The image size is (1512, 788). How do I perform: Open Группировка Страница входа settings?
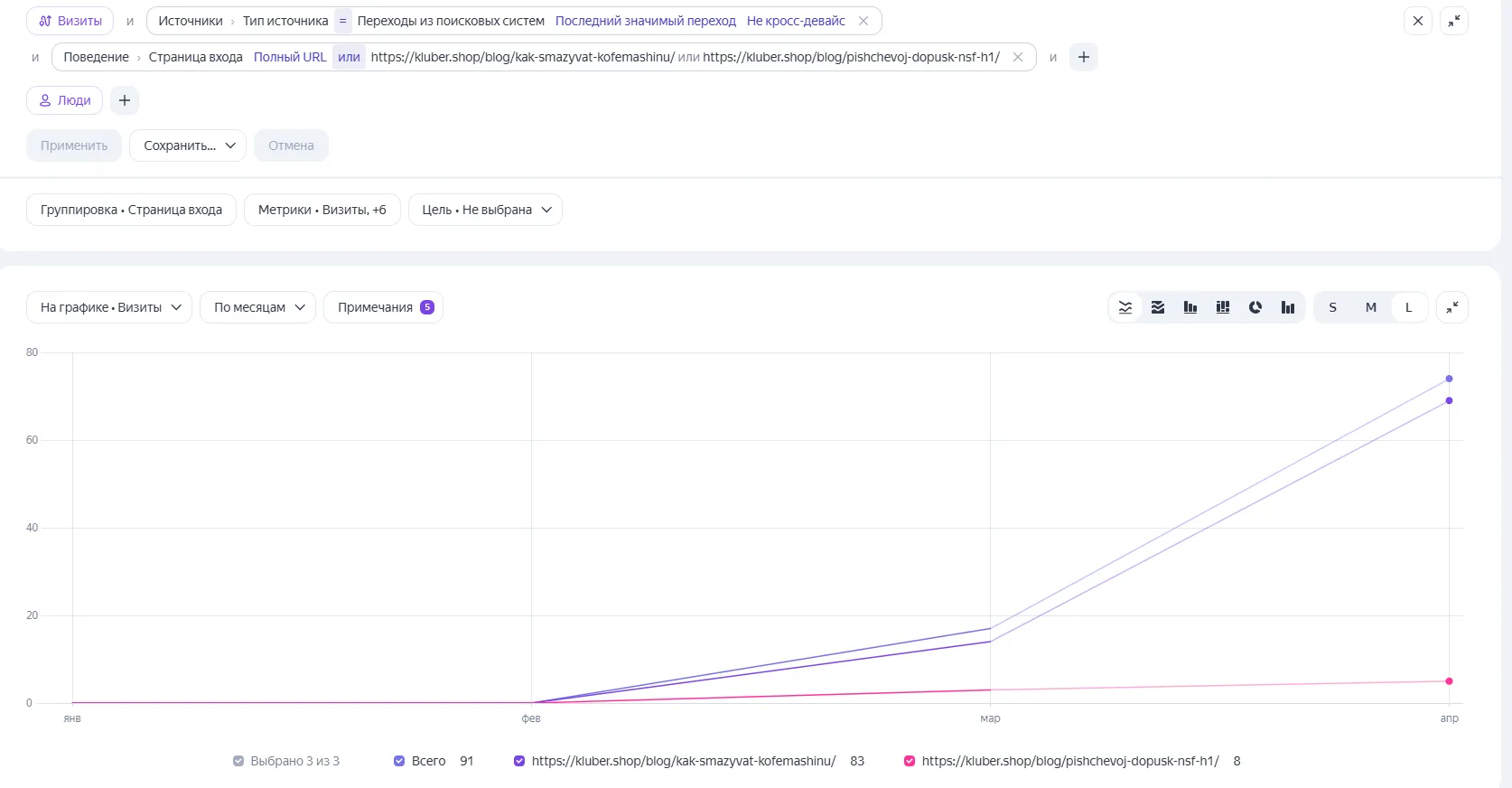click(x=131, y=210)
